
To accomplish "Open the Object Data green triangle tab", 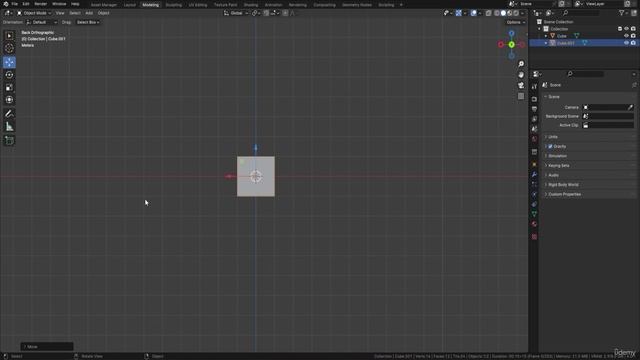I will tap(534, 214).
